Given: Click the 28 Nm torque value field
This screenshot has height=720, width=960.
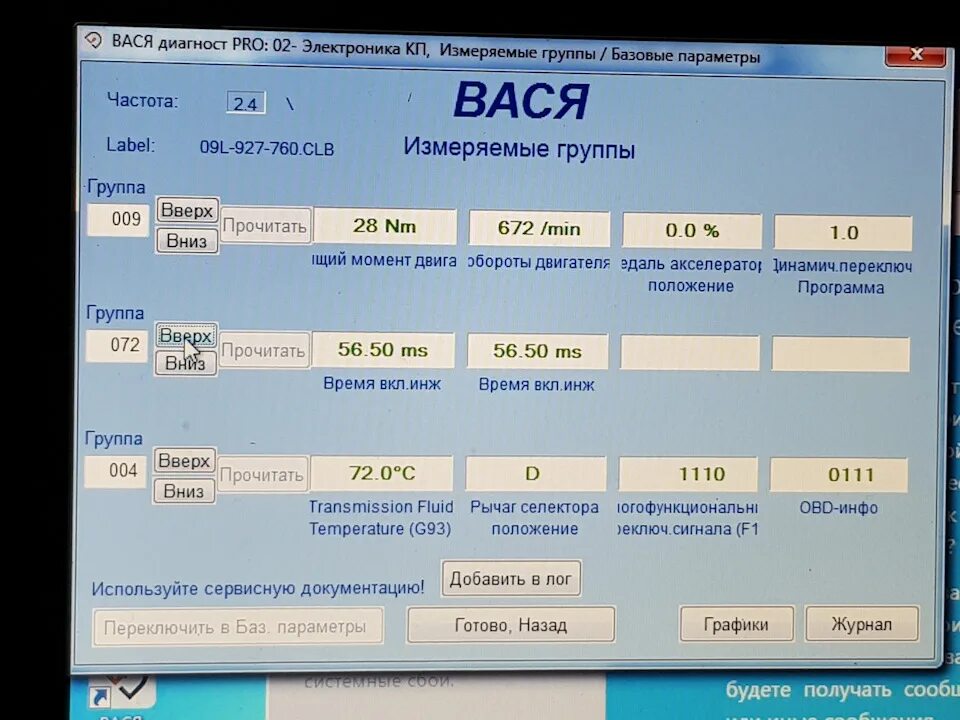Looking at the screenshot, I should [385, 226].
